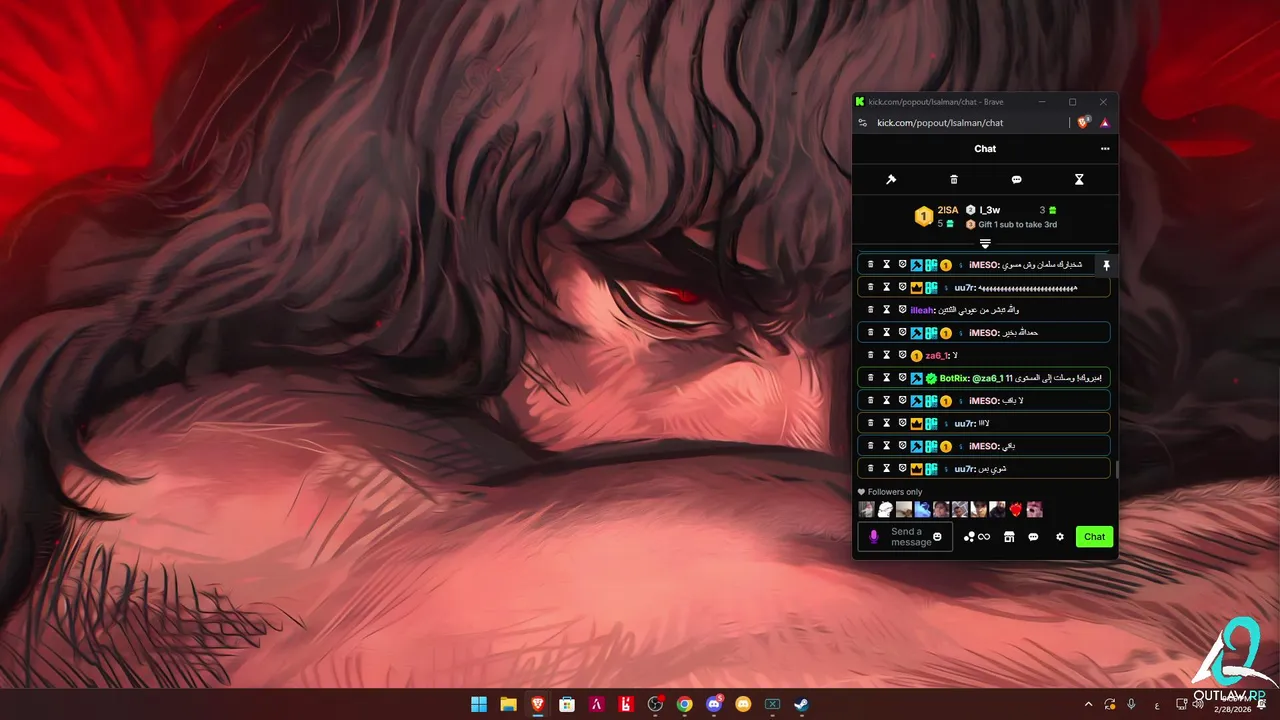1280x720 pixels.
Task: Click the microphone icon in system tray
Action: click(x=1132, y=705)
